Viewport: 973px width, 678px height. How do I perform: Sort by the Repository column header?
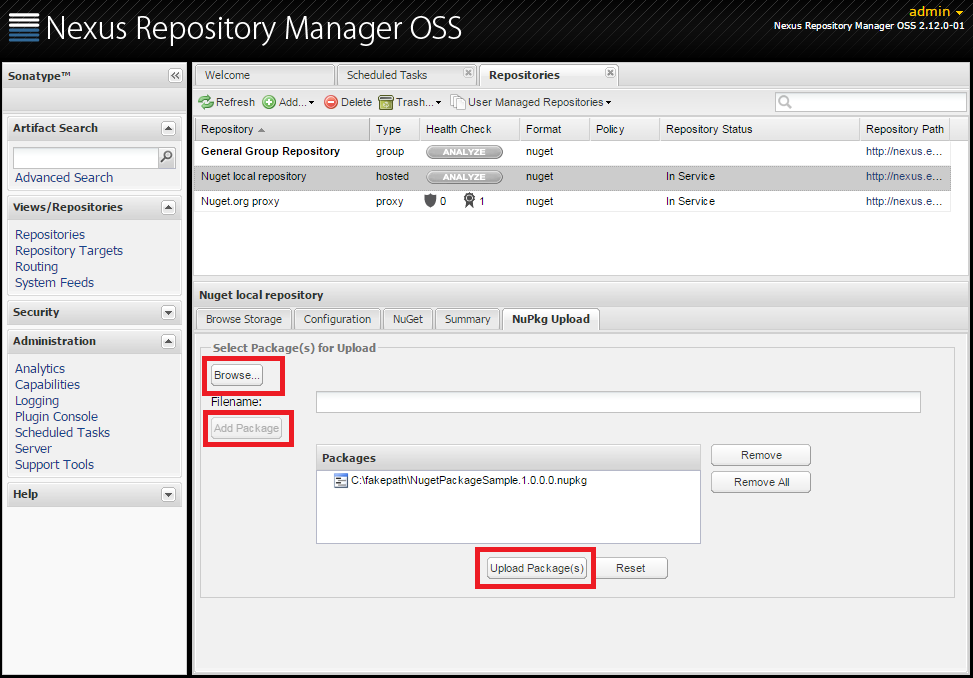(x=282, y=129)
